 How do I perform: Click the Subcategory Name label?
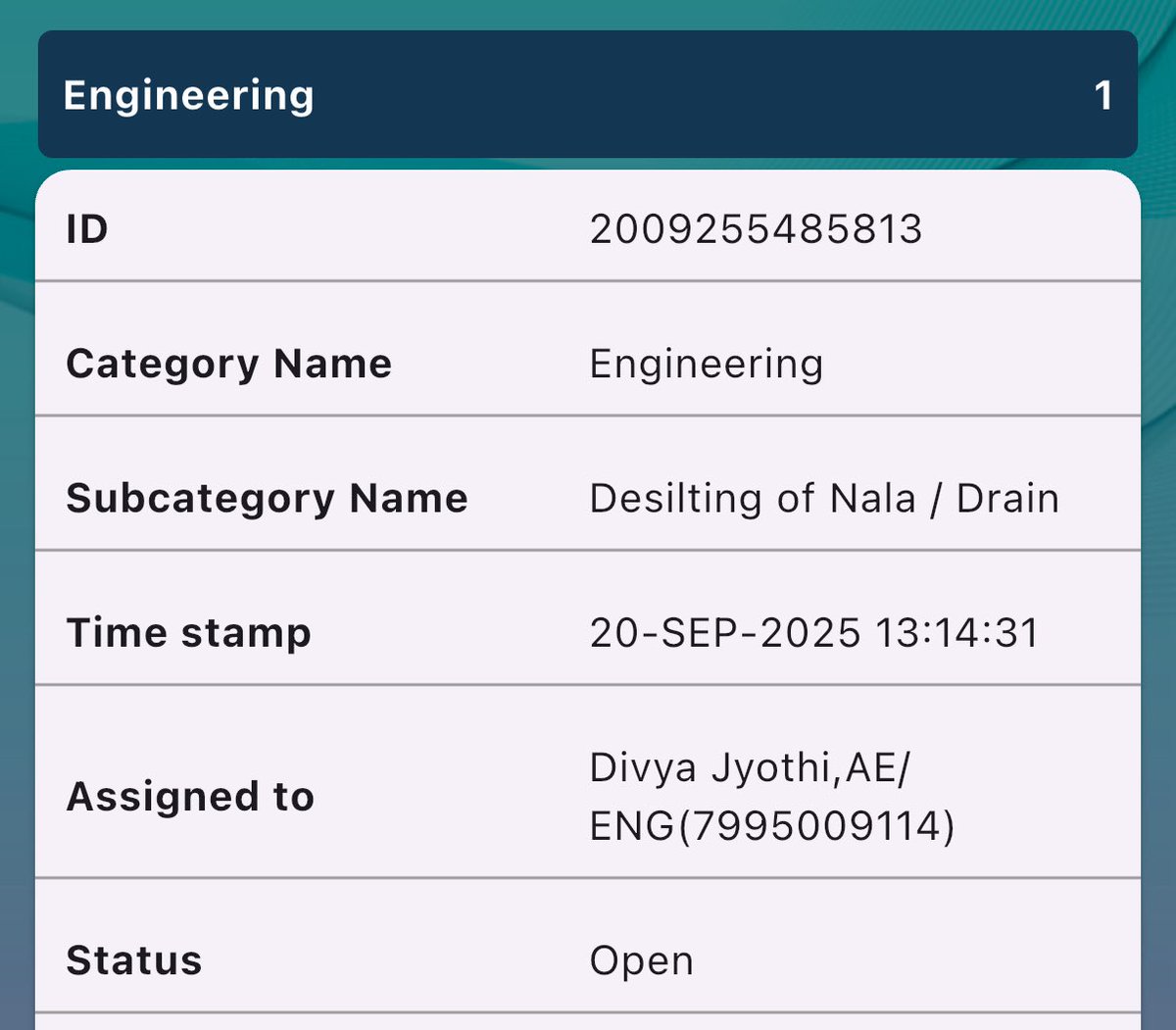pos(267,499)
